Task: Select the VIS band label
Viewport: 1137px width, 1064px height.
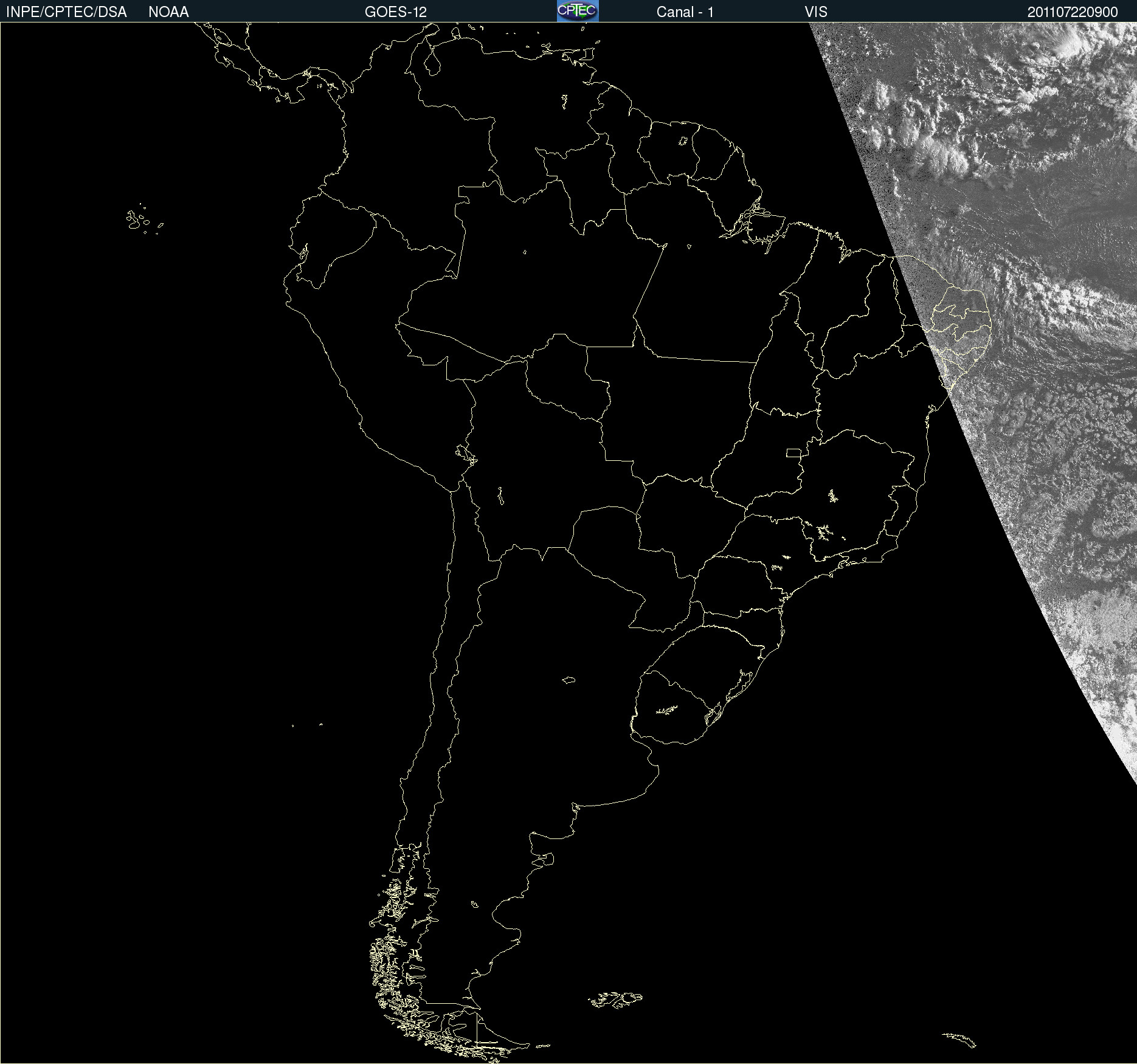Action: [x=816, y=12]
